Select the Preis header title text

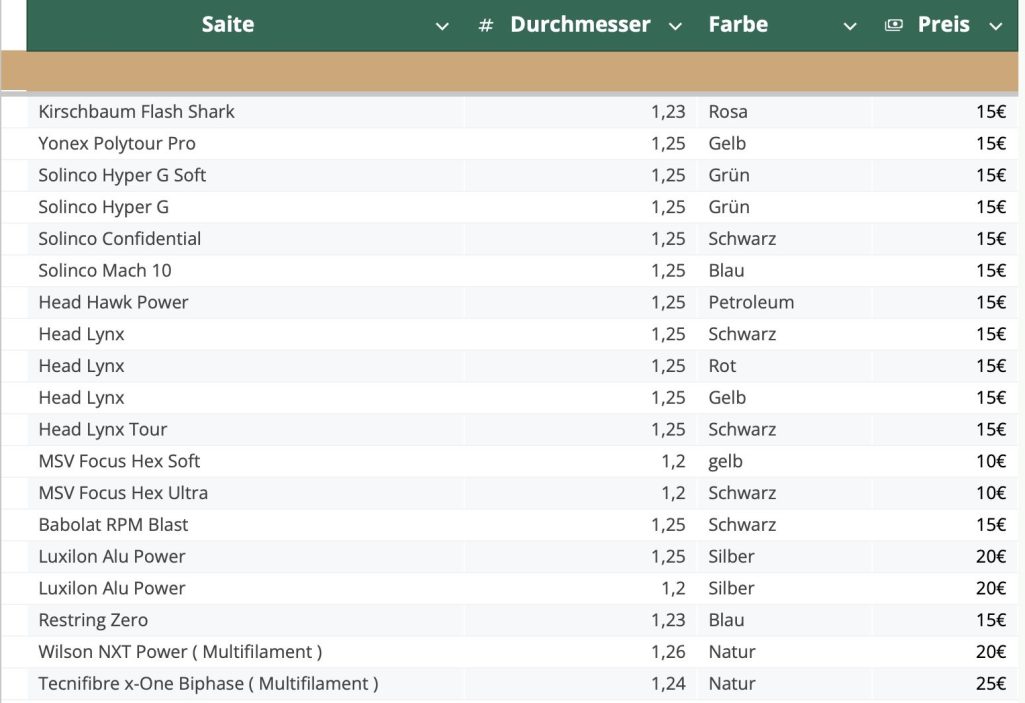943,25
